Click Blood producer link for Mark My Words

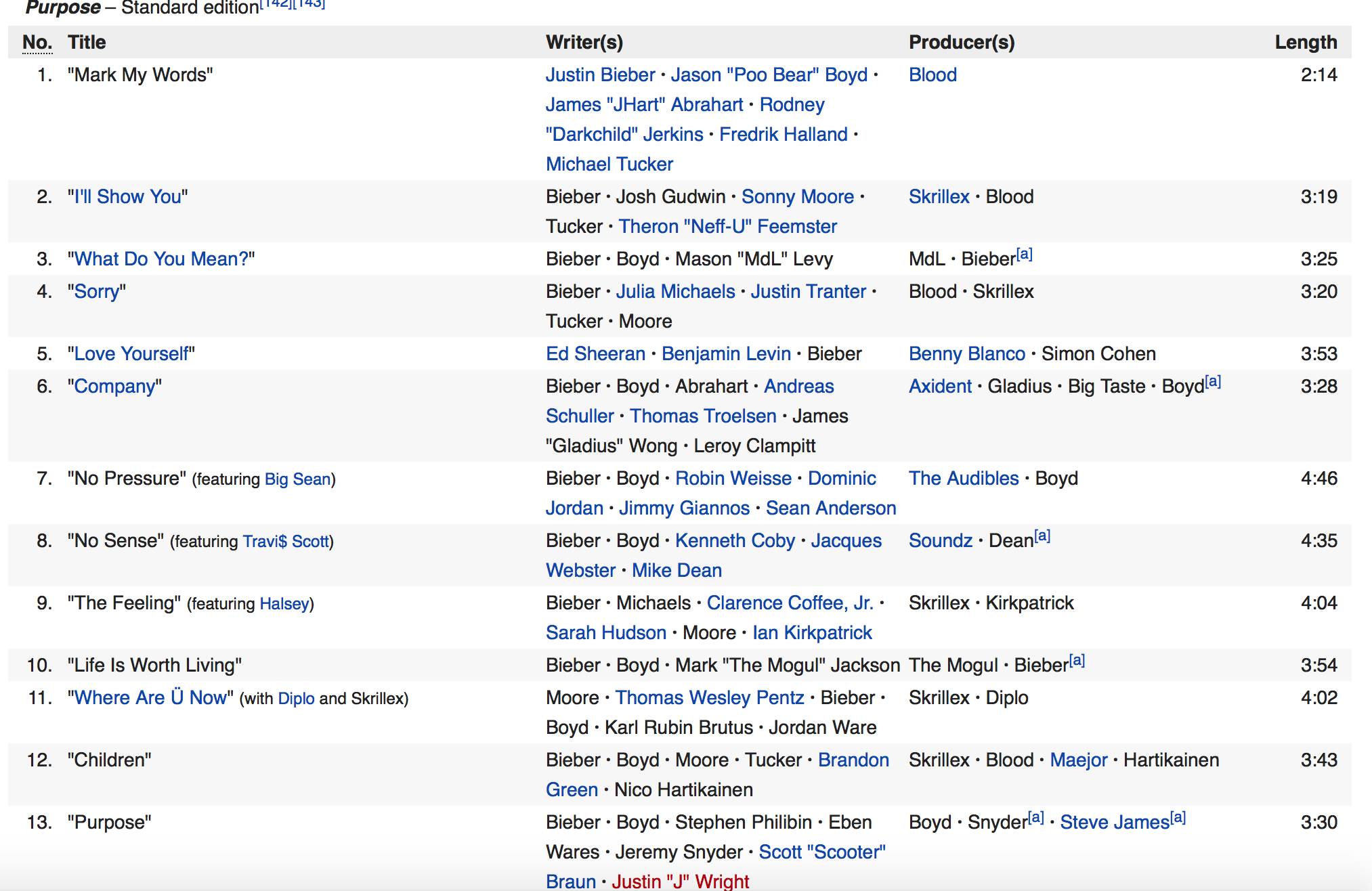(x=932, y=75)
